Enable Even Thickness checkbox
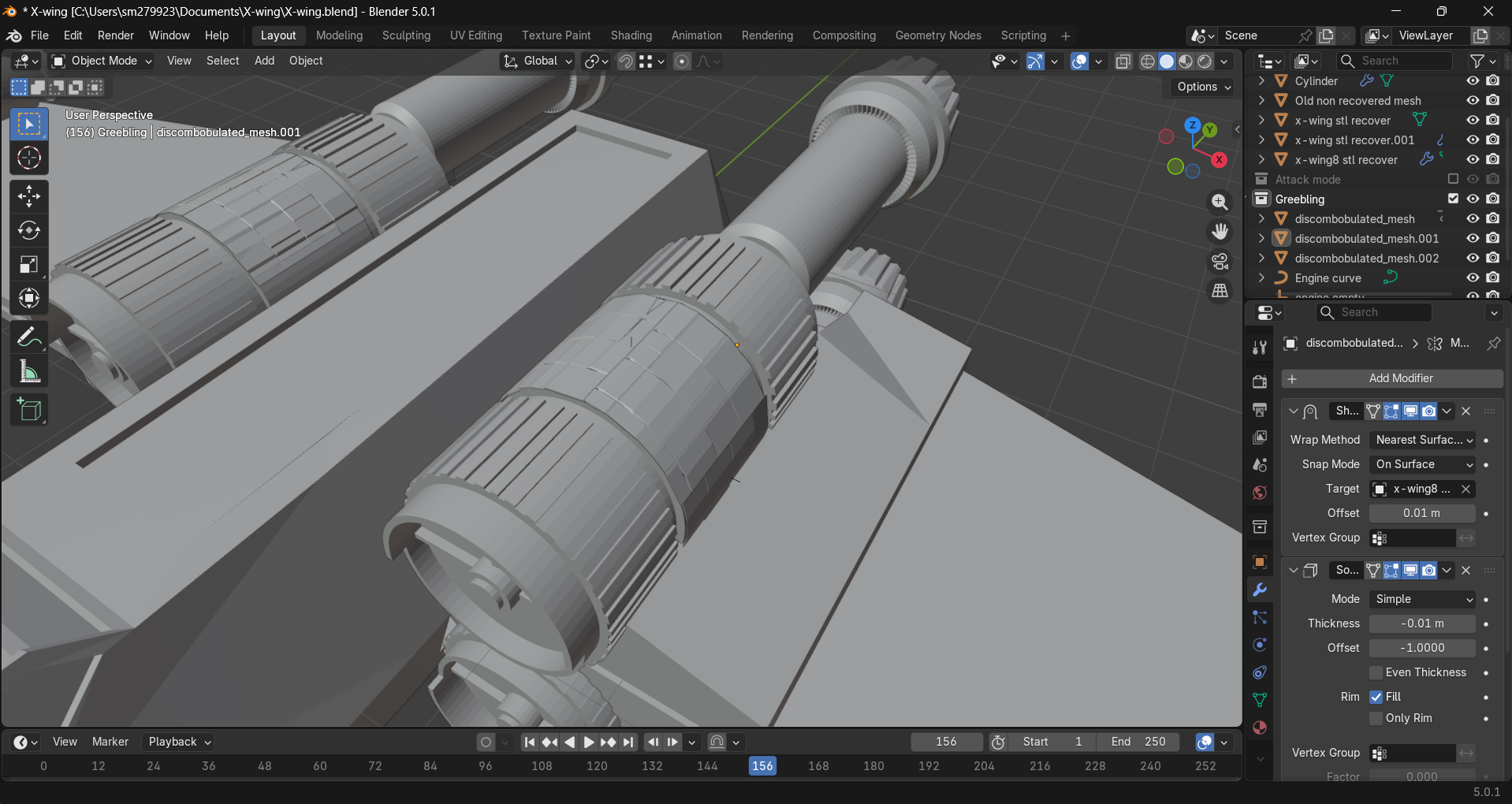Viewport: 1512px width, 804px height. tap(1376, 672)
